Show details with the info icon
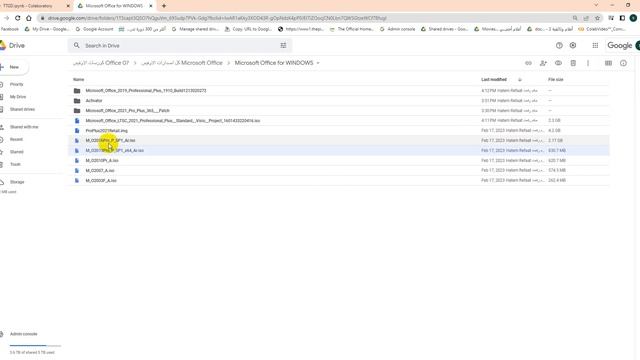 [x=623, y=63]
